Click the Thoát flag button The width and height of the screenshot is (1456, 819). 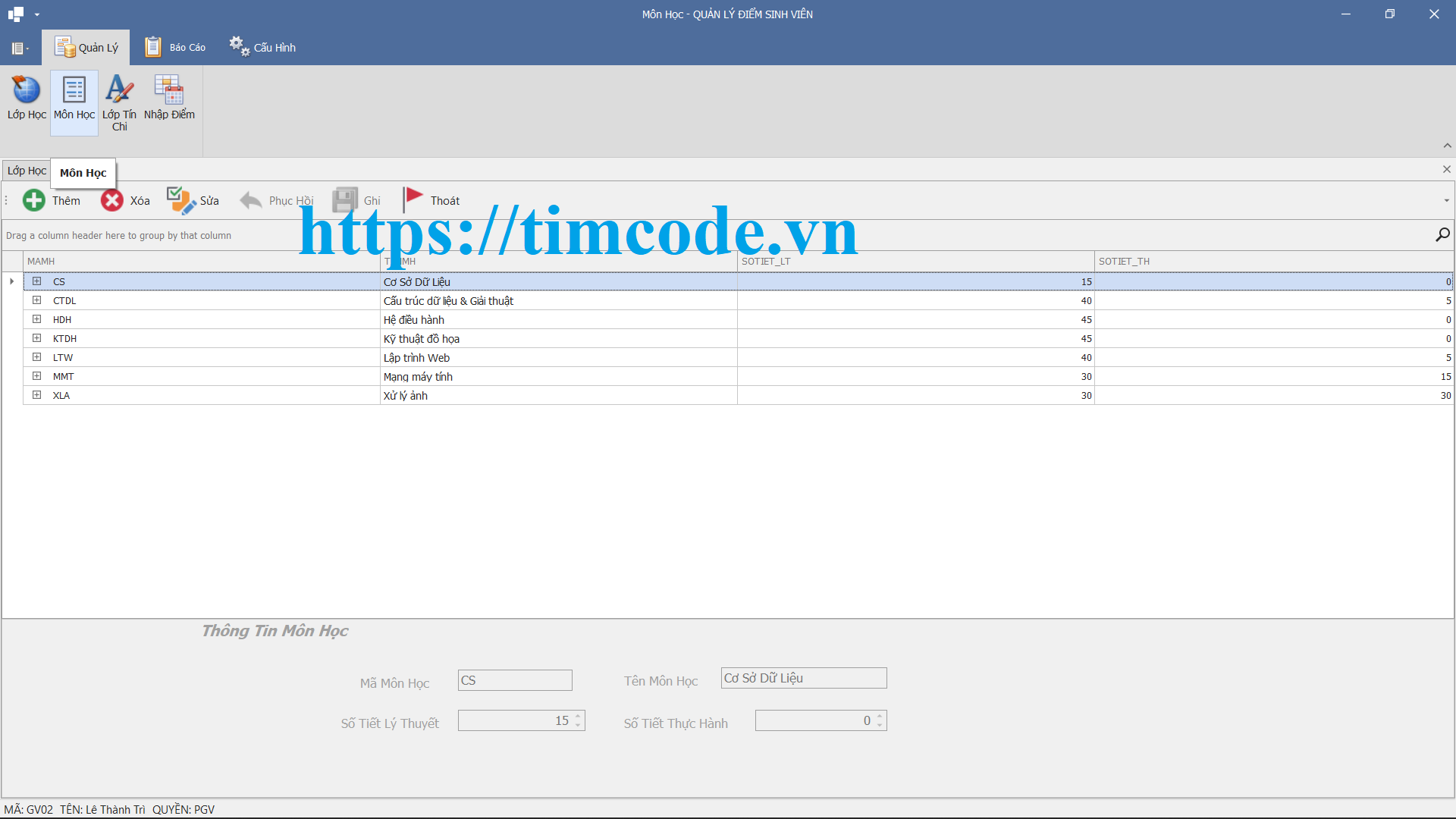[x=431, y=200]
